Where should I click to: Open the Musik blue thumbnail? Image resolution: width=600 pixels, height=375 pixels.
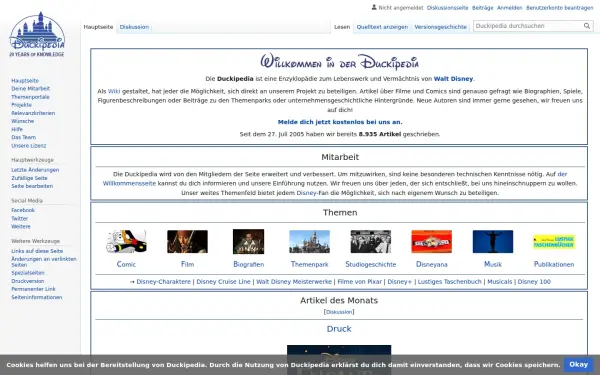pos(493,241)
